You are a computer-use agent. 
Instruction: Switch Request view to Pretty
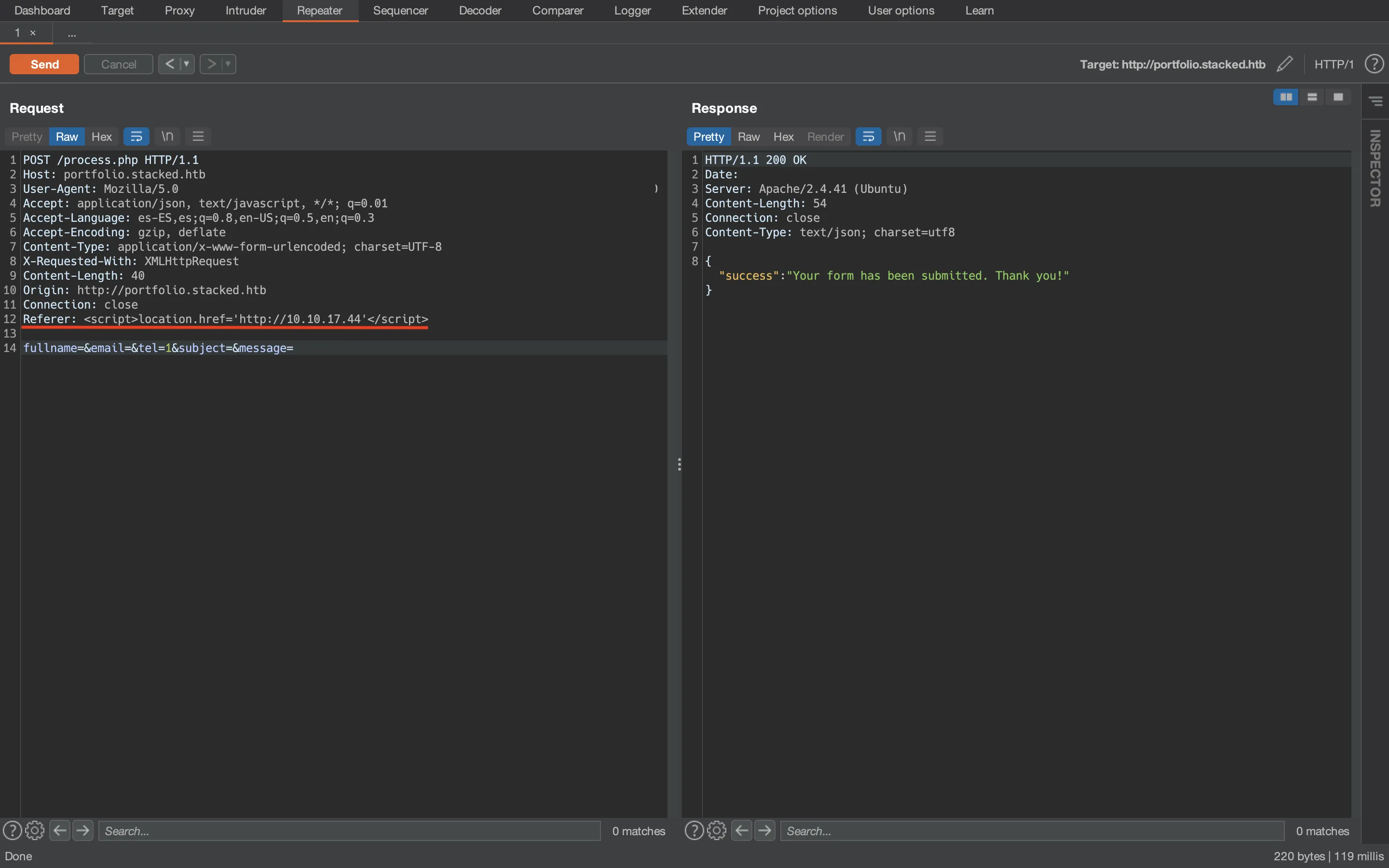point(27,136)
